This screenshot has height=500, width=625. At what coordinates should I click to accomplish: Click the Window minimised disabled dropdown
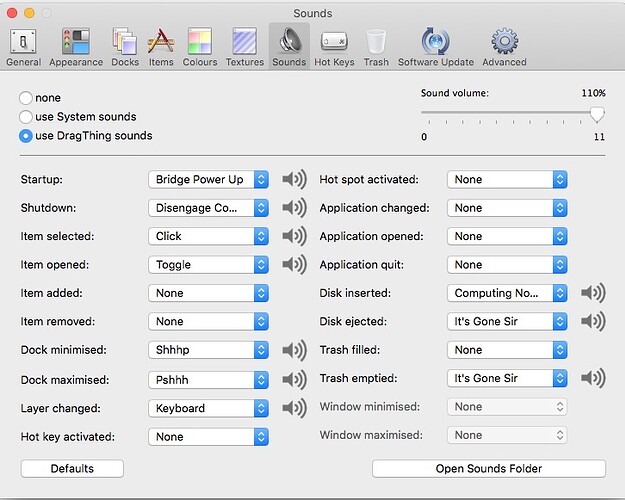[507, 407]
